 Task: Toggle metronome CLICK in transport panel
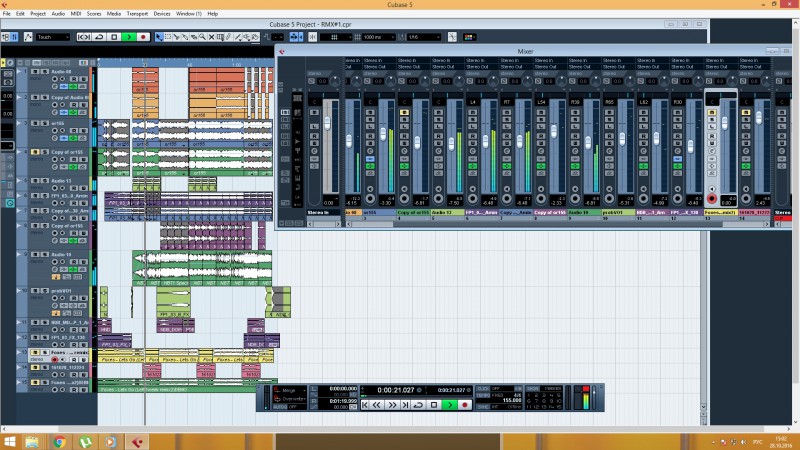coord(484,388)
